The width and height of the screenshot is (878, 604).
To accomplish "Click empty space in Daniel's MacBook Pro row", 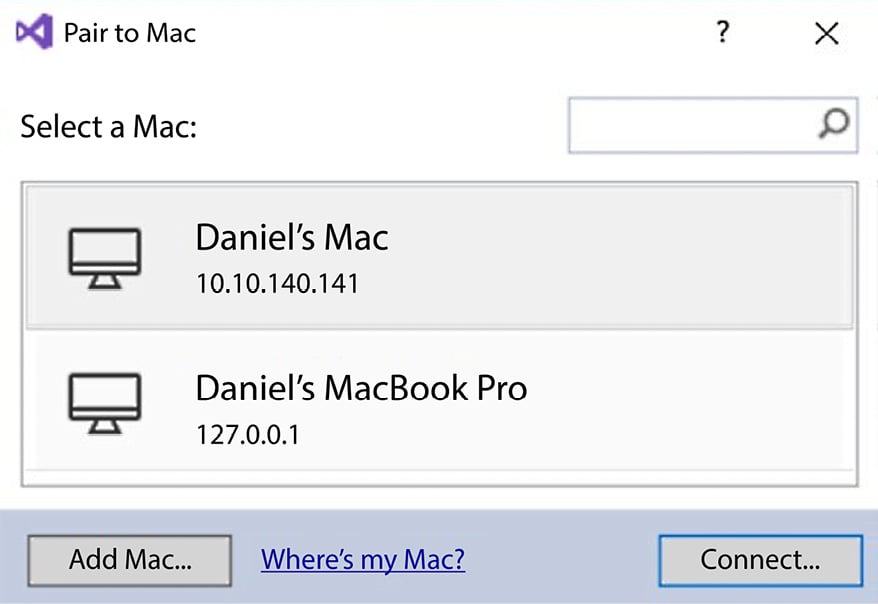I will (672, 401).
